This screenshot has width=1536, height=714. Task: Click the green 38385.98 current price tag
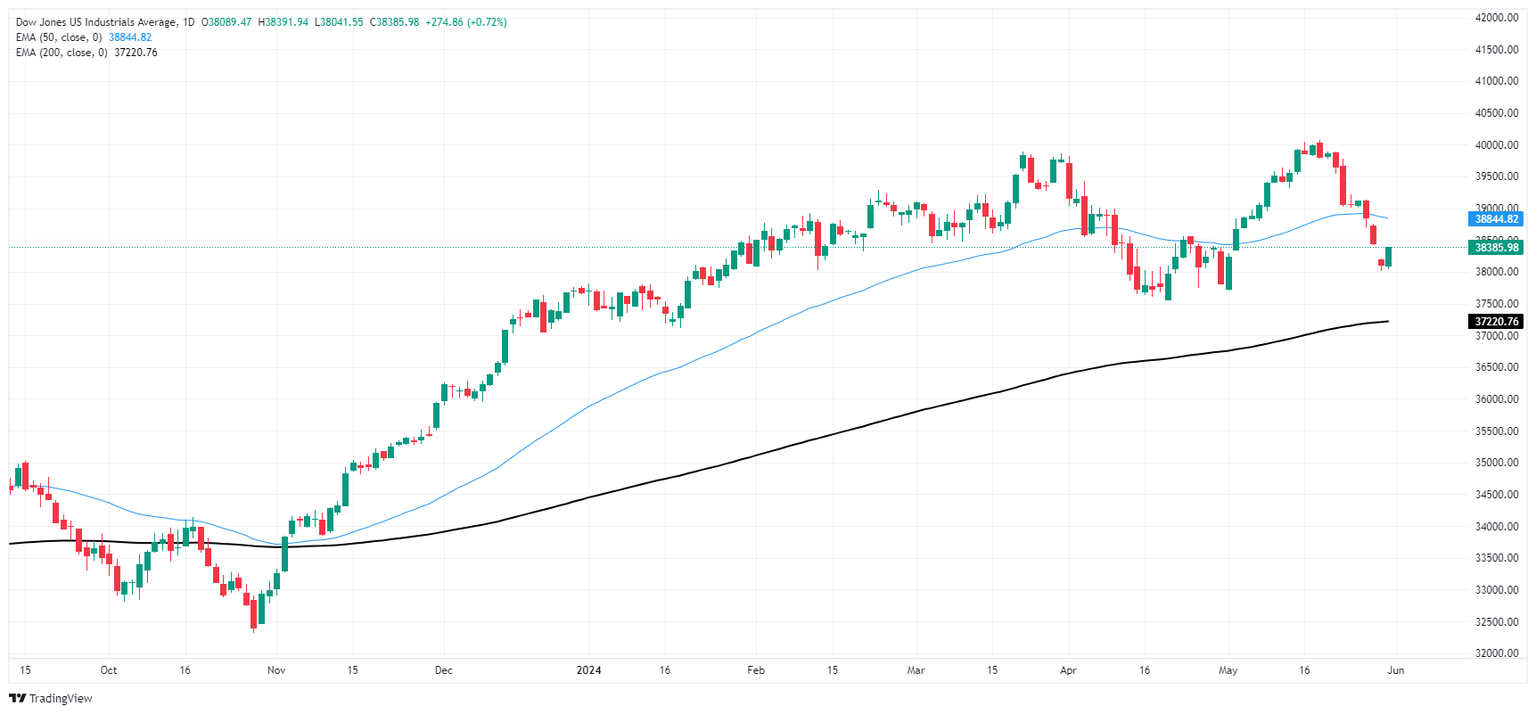click(x=1496, y=247)
